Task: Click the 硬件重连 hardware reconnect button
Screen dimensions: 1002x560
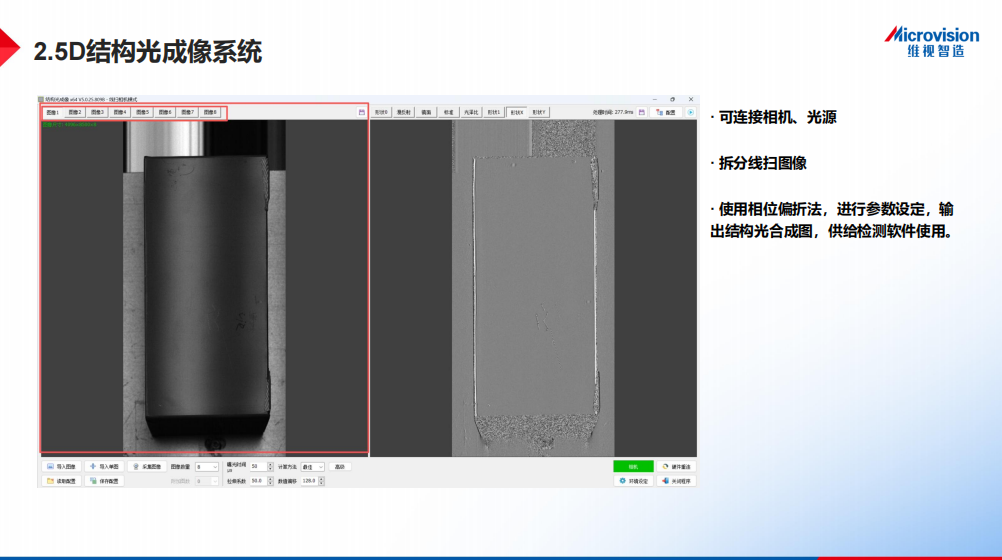Action: click(676, 467)
